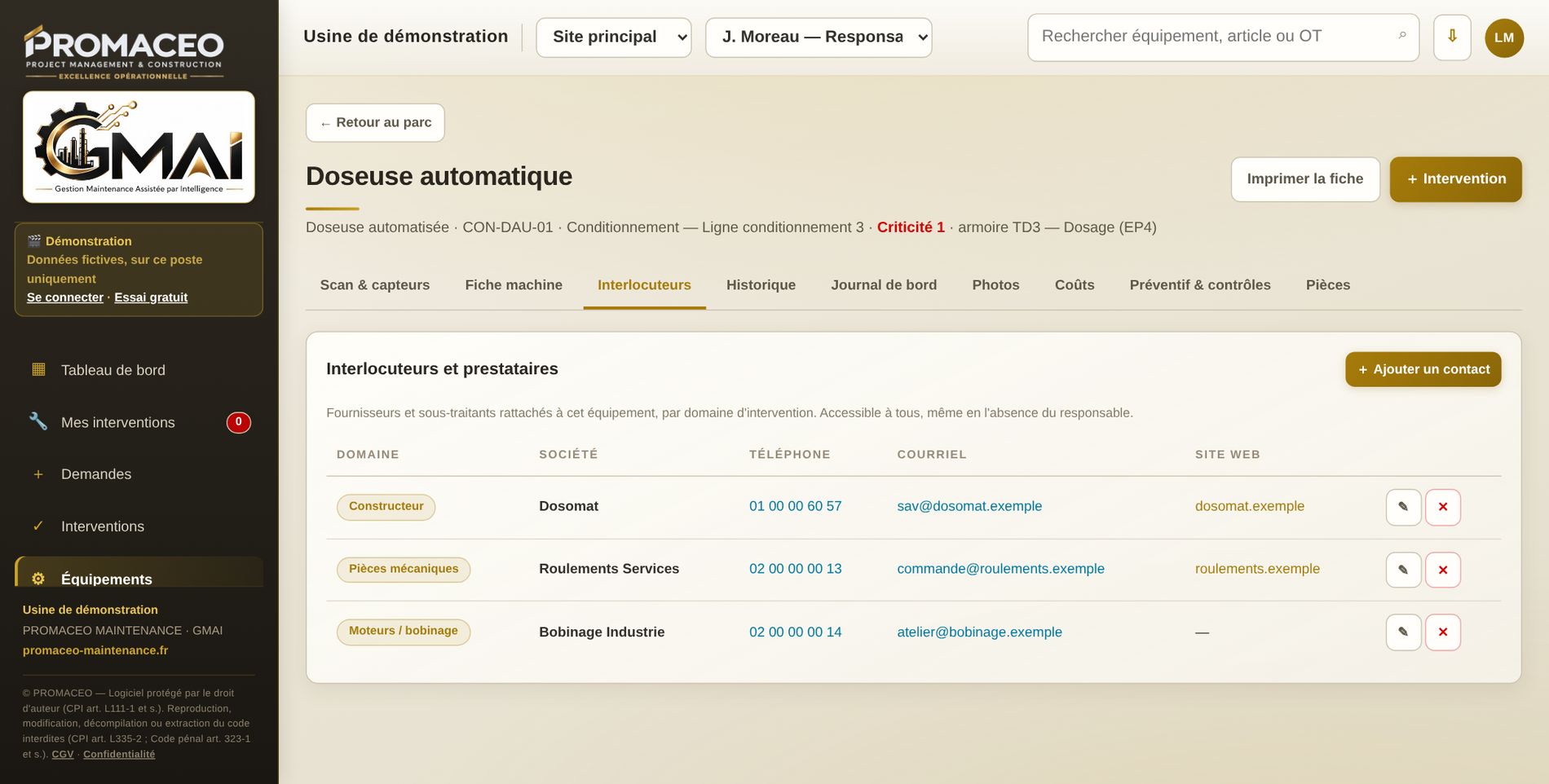Image resolution: width=1549 pixels, height=784 pixels.
Task: Click Retour au parc button
Action: click(375, 123)
